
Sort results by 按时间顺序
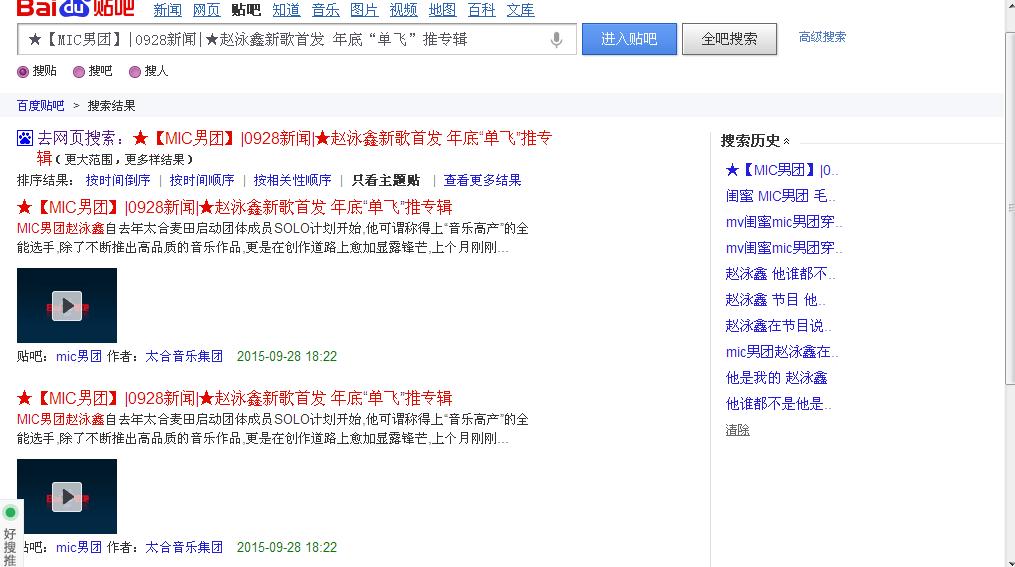coord(202,181)
